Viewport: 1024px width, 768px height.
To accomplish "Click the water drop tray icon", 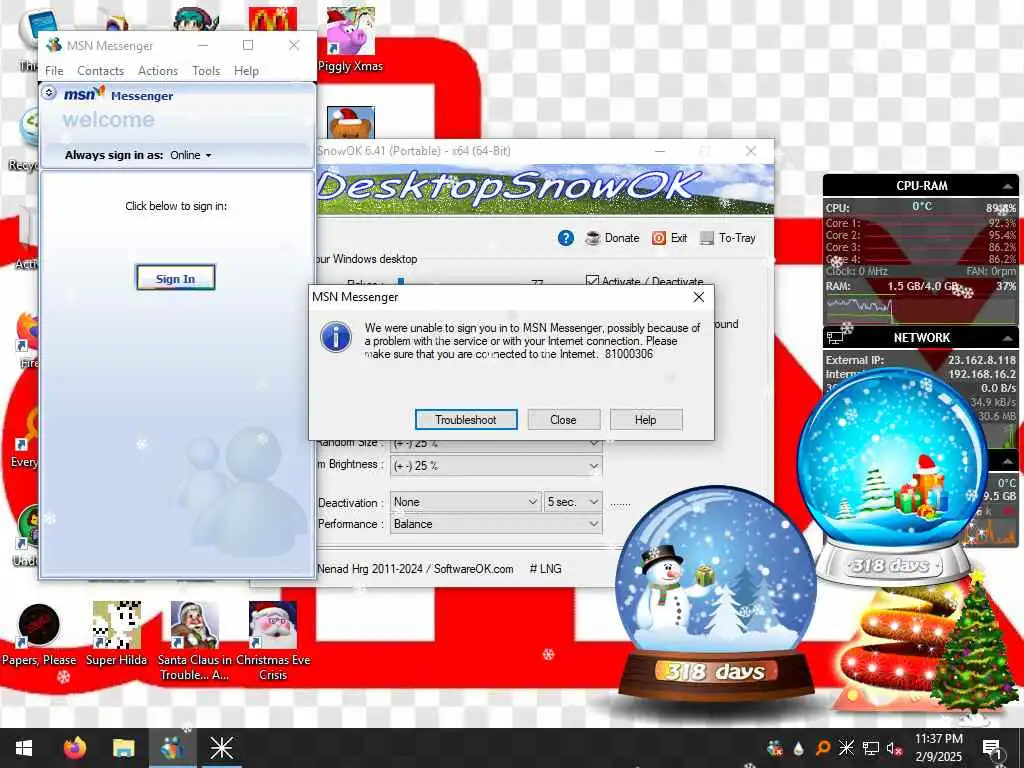I will pyautogui.click(x=799, y=748).
